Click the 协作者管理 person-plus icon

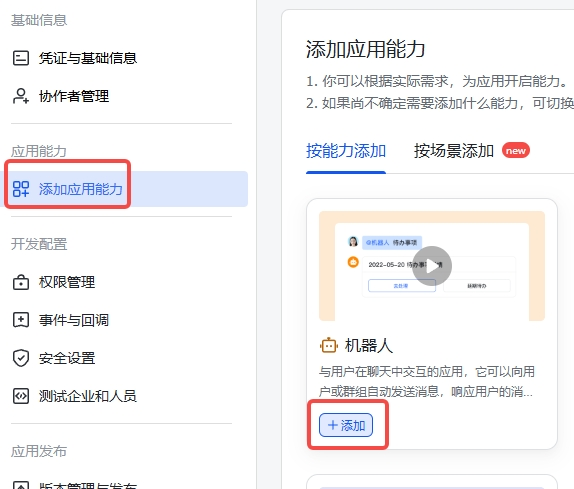click(21, 96)
